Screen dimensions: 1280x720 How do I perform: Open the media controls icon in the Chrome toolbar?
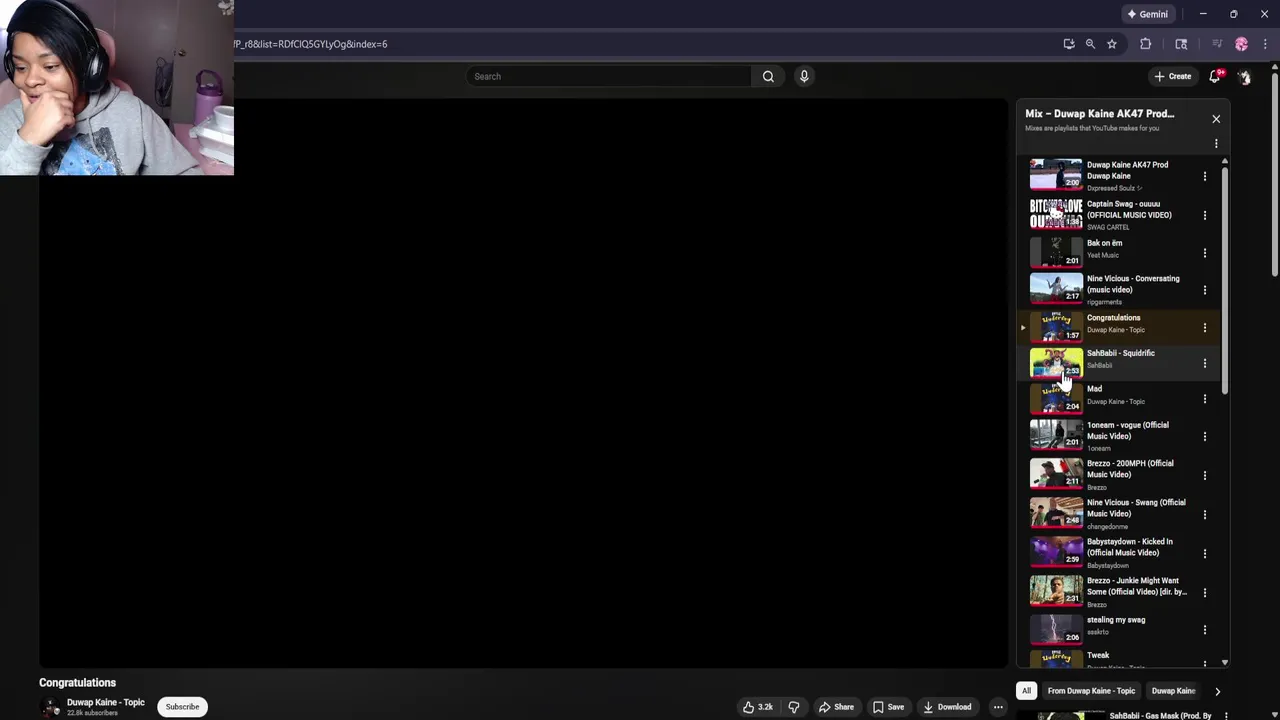pyautogui.click(x=1217, y=44)
